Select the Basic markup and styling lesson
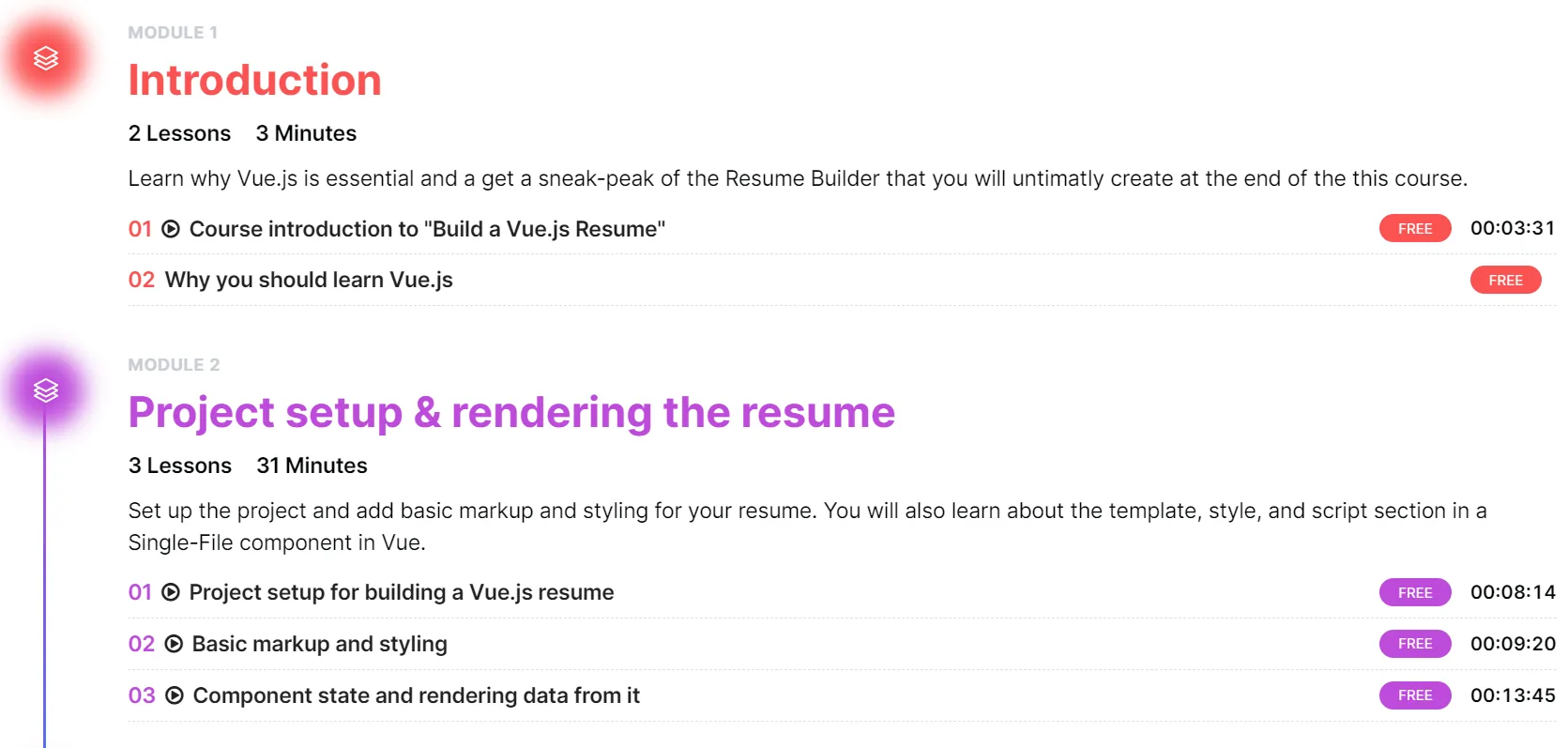Screen dimensions: 1568x748 coord(319,644)
